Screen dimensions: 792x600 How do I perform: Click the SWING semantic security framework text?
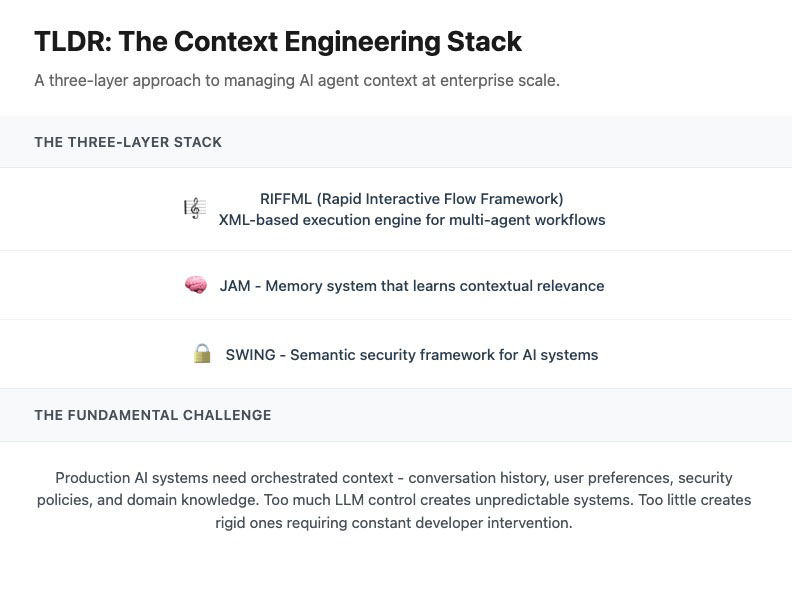coord(412,354)
